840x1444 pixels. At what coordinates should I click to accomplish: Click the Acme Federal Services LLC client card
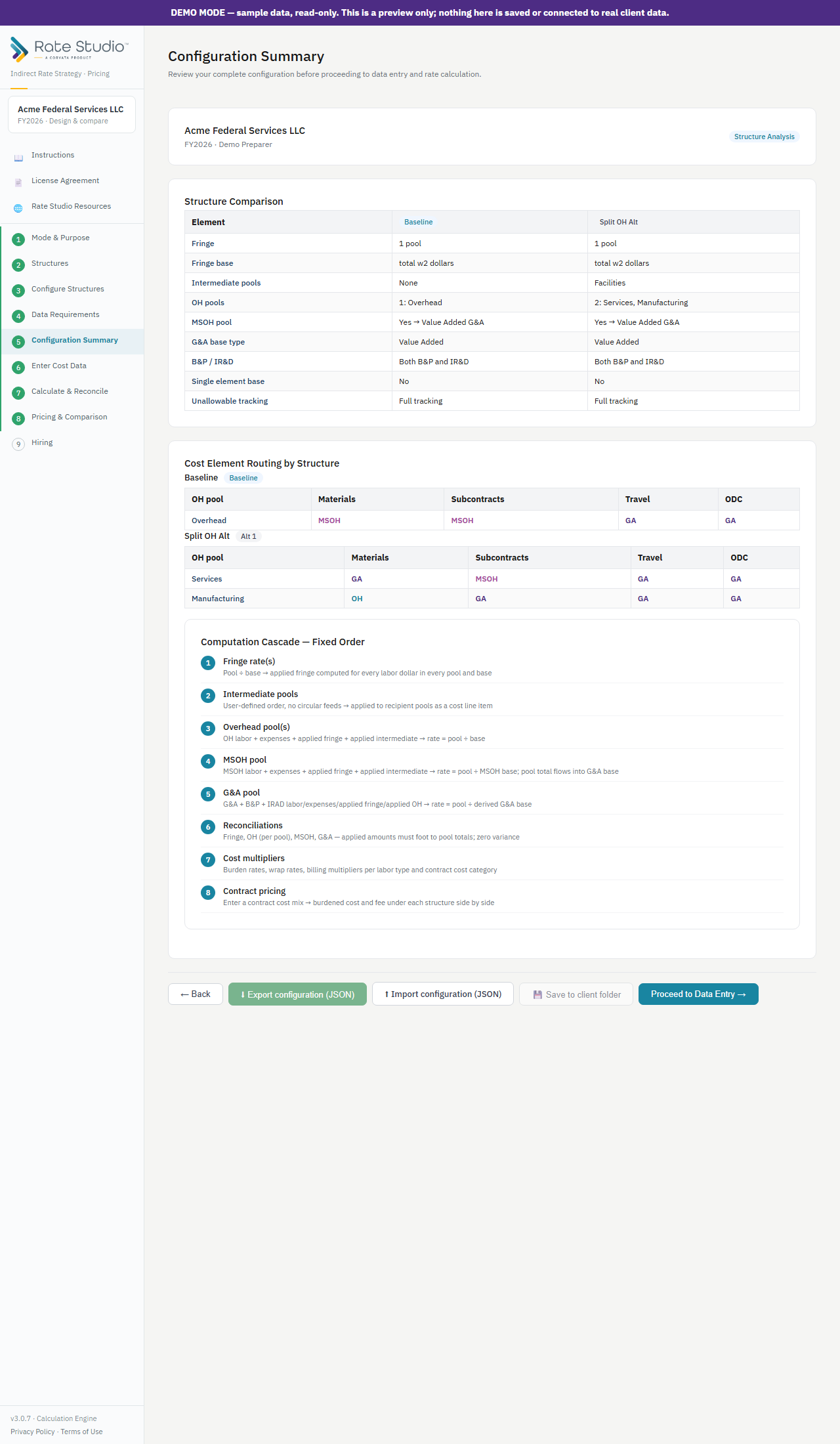tap(72, 115)
